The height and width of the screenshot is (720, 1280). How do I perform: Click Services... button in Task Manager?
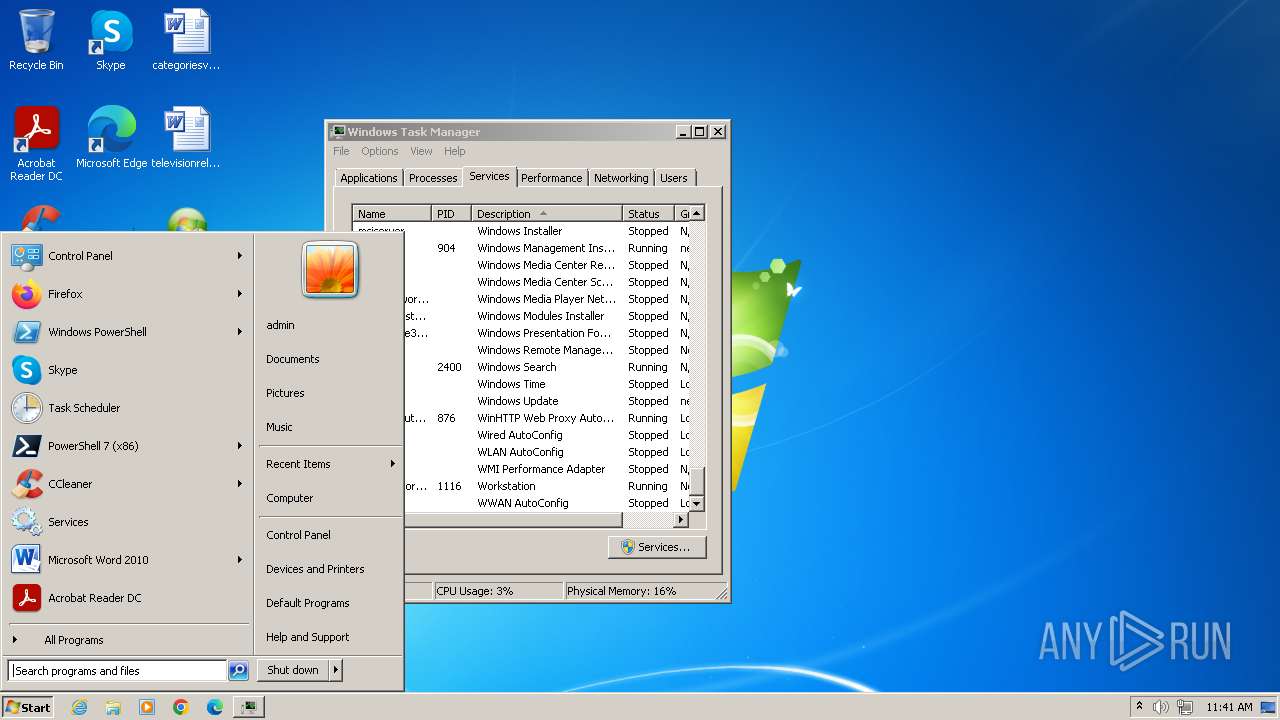[656, 547]
